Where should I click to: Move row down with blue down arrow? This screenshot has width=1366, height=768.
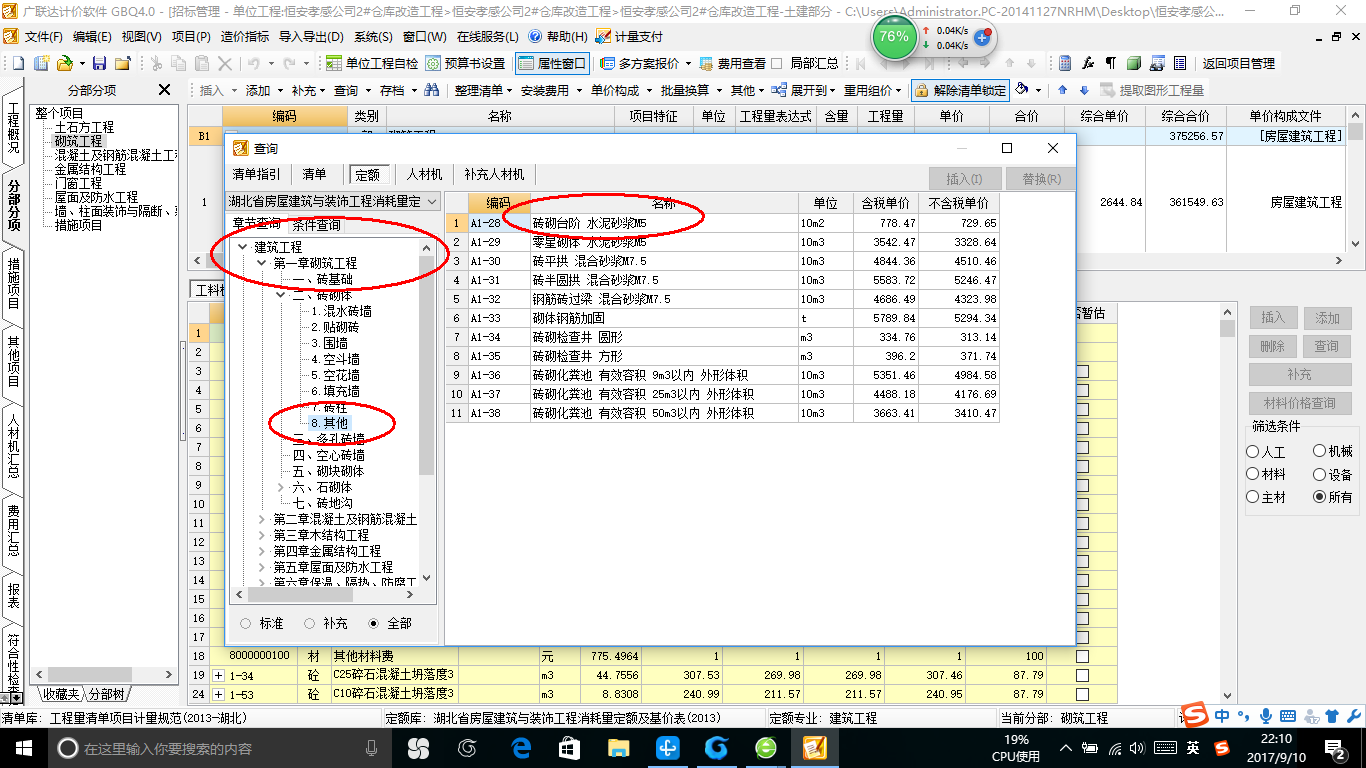coord(1083,90)
